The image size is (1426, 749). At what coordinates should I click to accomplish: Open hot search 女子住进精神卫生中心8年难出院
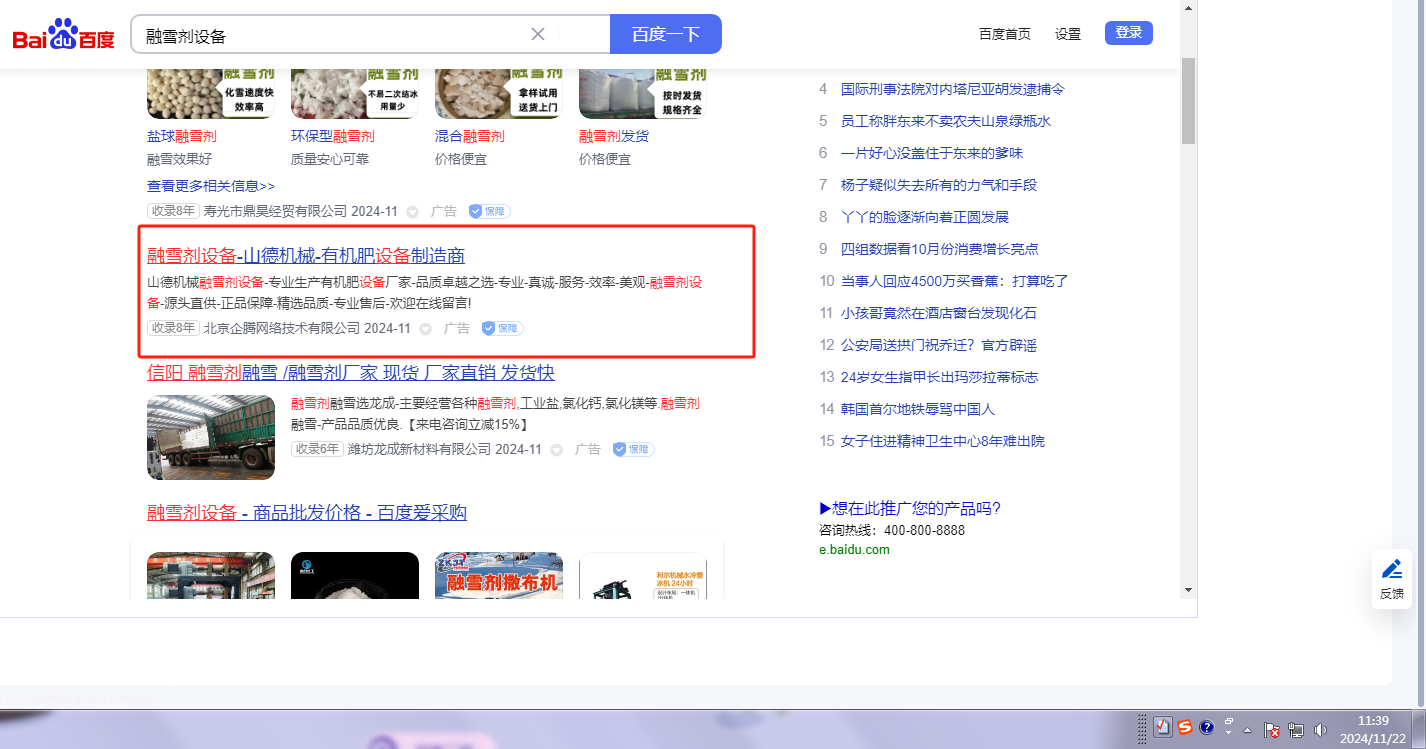[x=943, y=441]
